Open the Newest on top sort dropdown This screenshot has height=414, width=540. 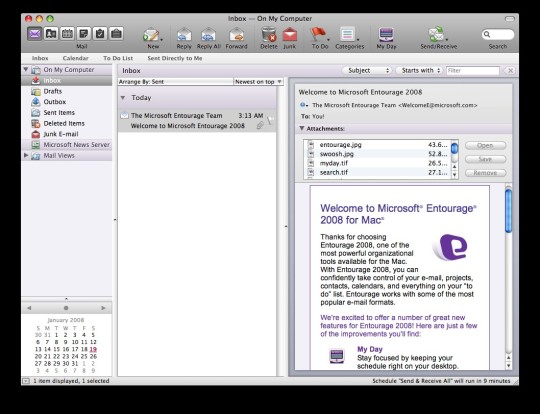[258, 82]
